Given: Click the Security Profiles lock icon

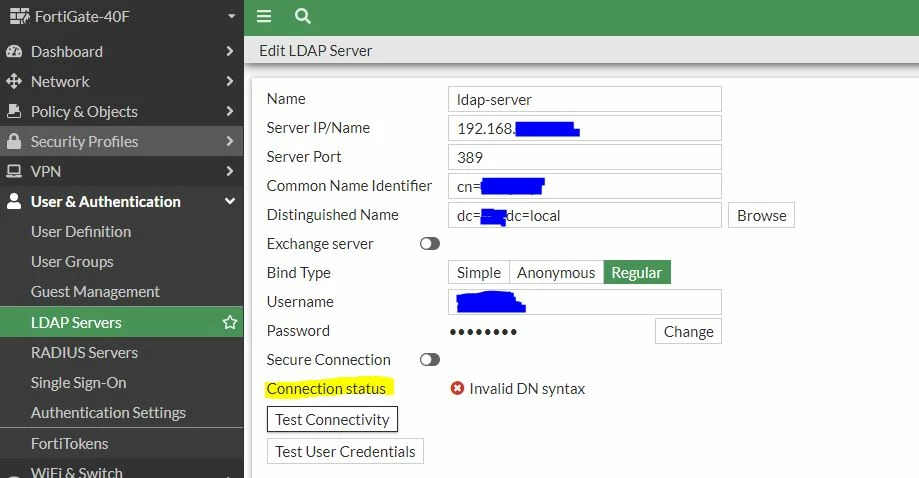Looking at the screenshot, I should [14, 141].
